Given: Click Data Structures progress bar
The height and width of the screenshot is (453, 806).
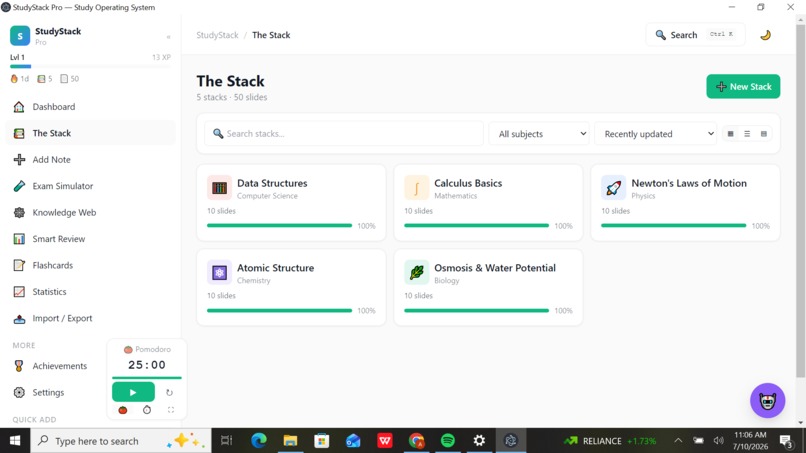Looking at the screenshot, I should point(280,225).
